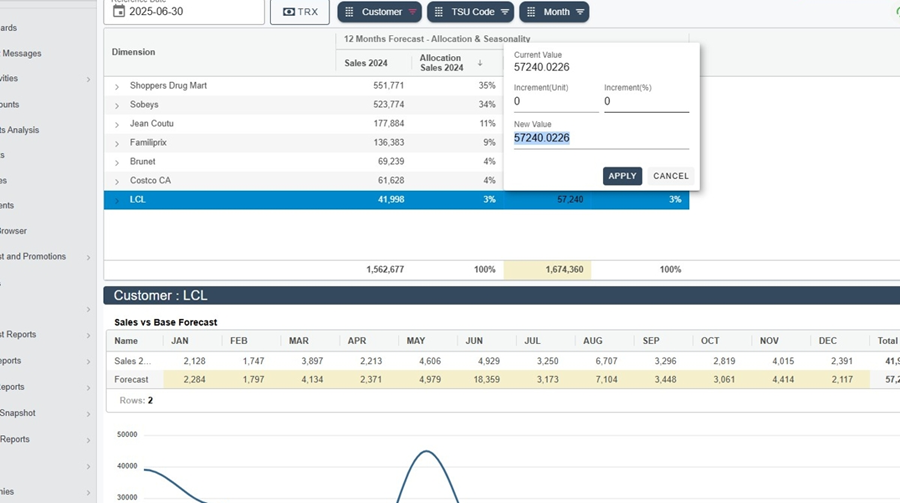
Task: Select Brunet sales value 69,239
Action: click(x=391, y=161)
